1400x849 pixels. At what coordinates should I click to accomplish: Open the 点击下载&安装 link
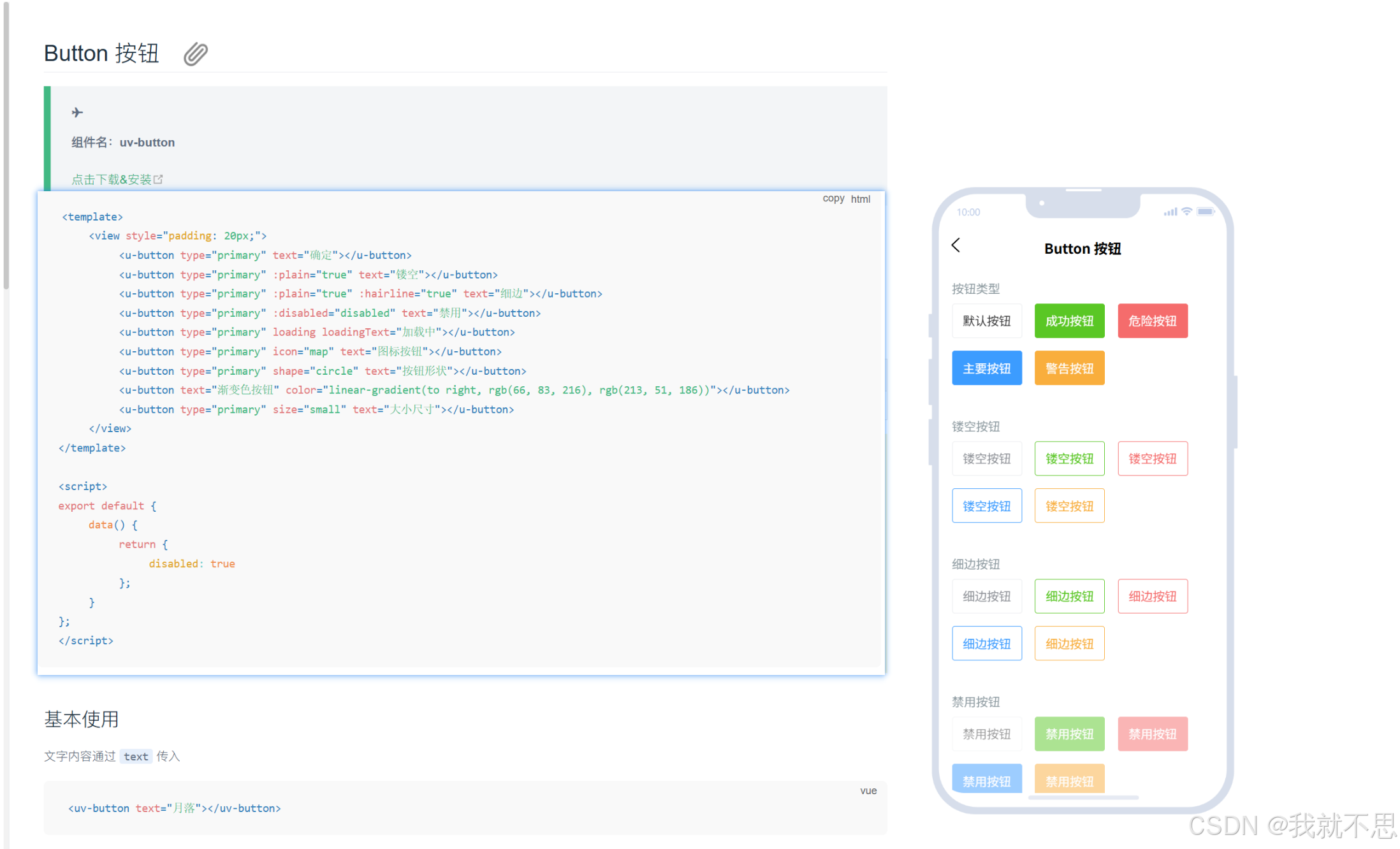pos(112,180)
